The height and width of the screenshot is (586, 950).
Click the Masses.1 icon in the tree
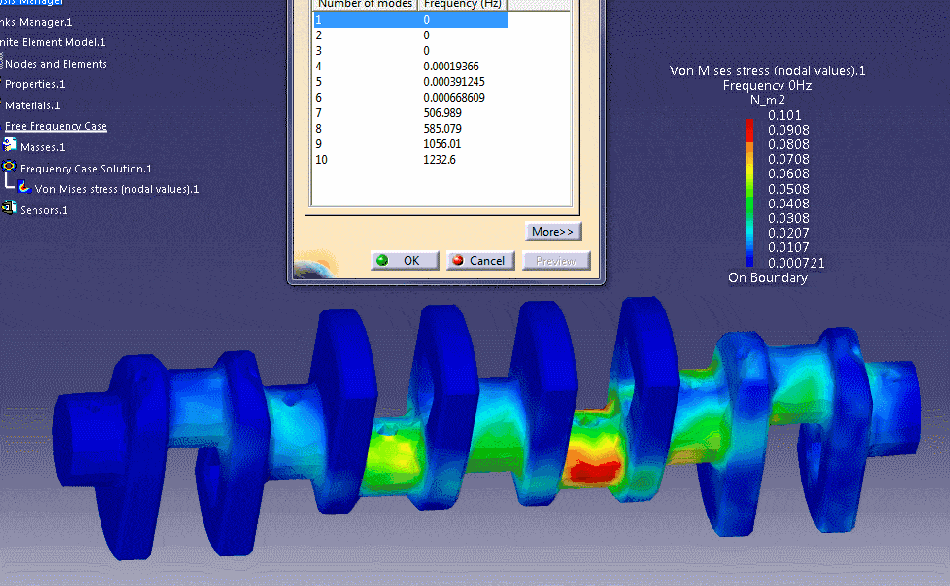tap(10, 146)
